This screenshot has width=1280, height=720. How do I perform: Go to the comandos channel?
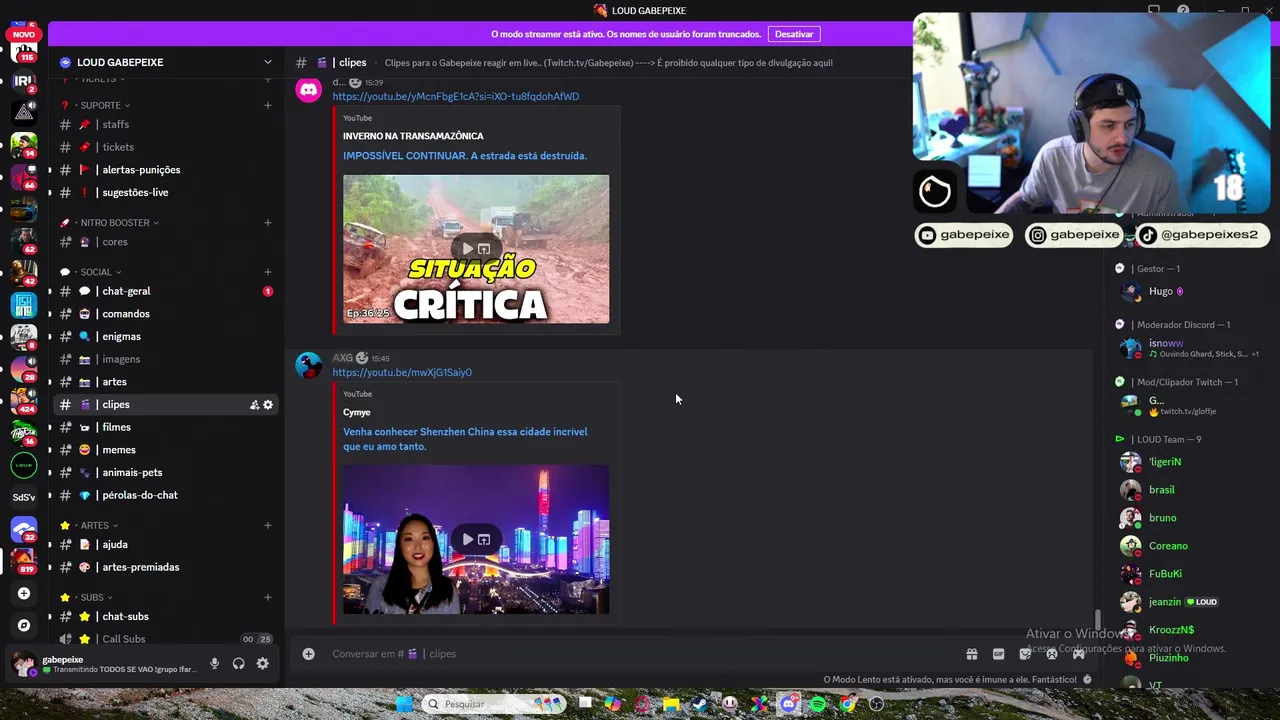(x=165, y=314)
